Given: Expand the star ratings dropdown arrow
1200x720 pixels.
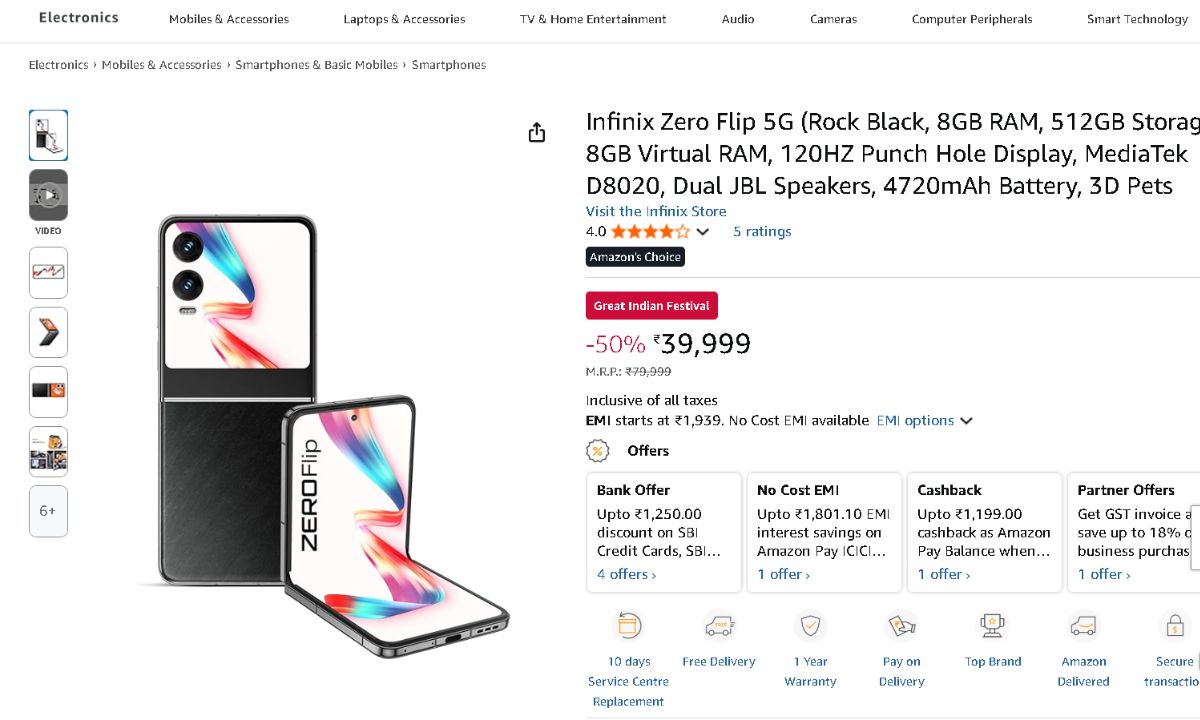Looking at the screenshot, I should tap(703, 232).
